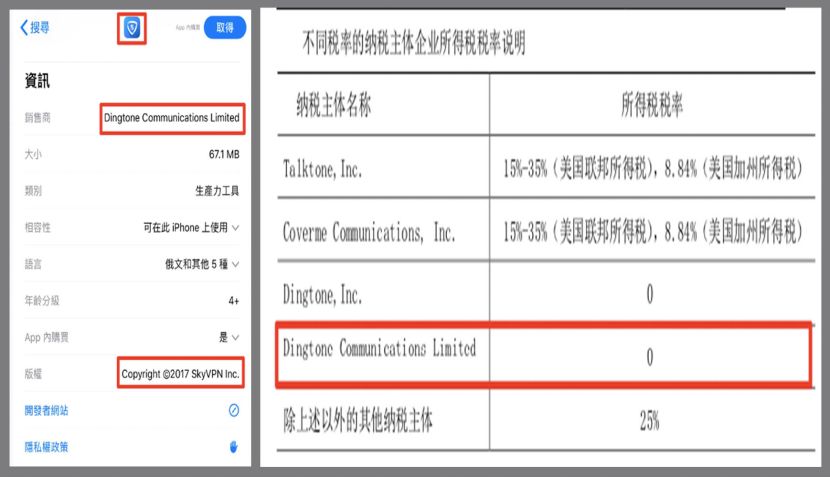830x478 pixels.
Task: Click the 年齡分級 age rating label
Action: coord(42,301)
